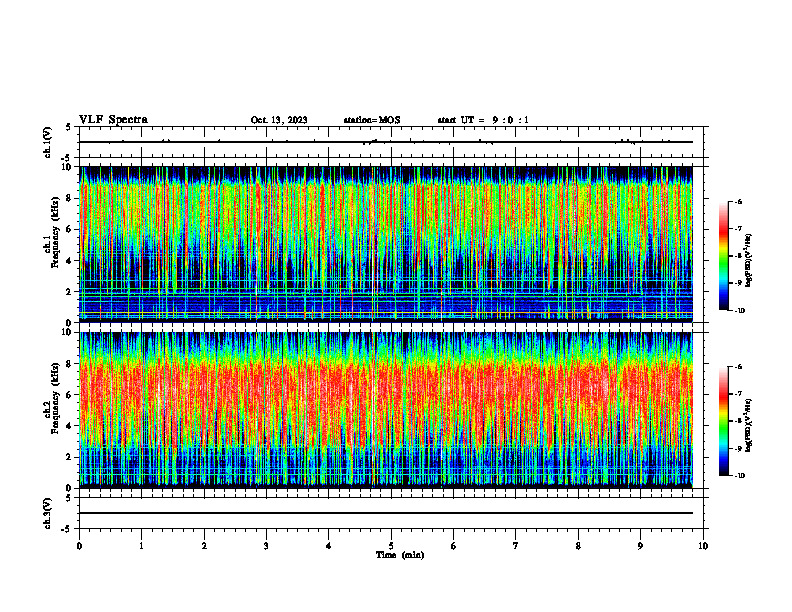
Task: Click the "6" tick on the time axis
Action: [454, 546]
